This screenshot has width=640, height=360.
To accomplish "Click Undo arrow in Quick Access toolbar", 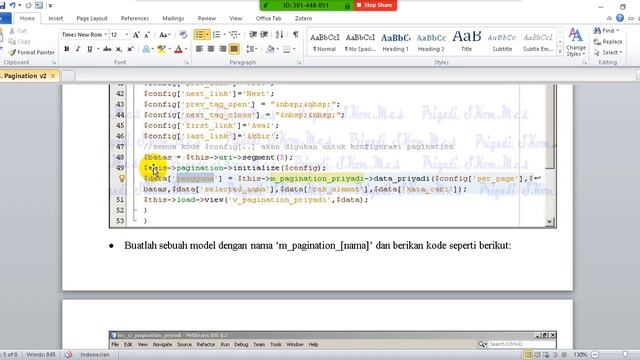I will (13, 5).
